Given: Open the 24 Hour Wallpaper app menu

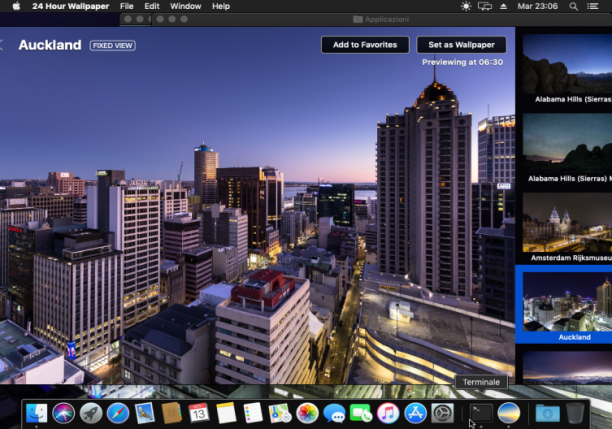Looking at the screenshot, I should (71, 6).
